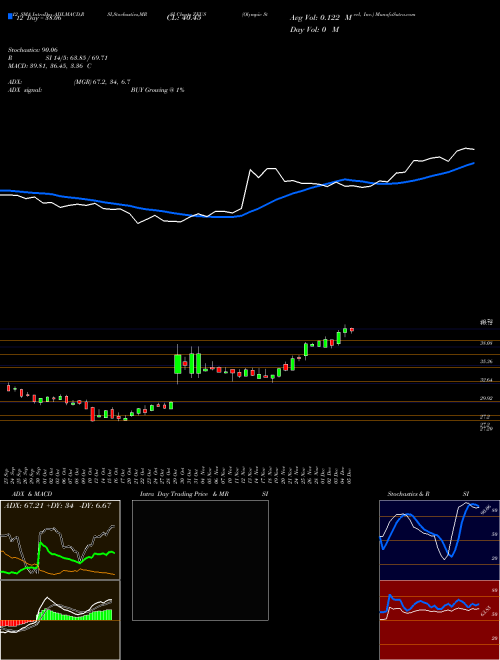
Task: Click the 'CL: 40.43' closing price text
Action: point(182,19)
